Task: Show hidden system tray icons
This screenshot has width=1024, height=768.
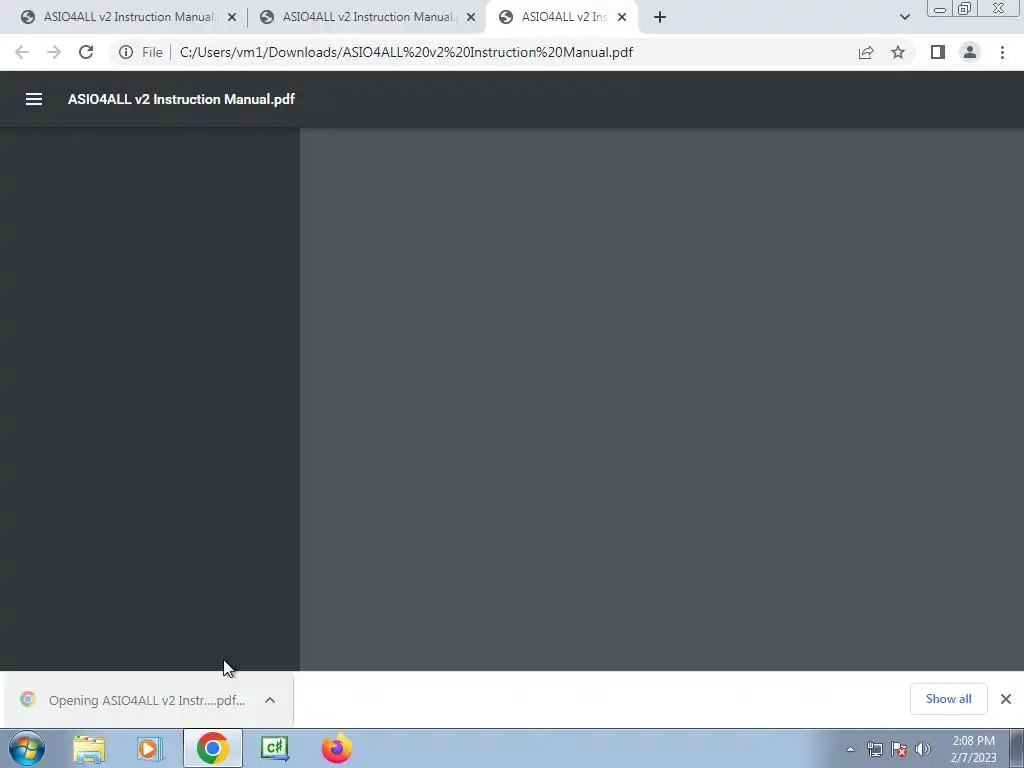Action: tap(850, 749)
